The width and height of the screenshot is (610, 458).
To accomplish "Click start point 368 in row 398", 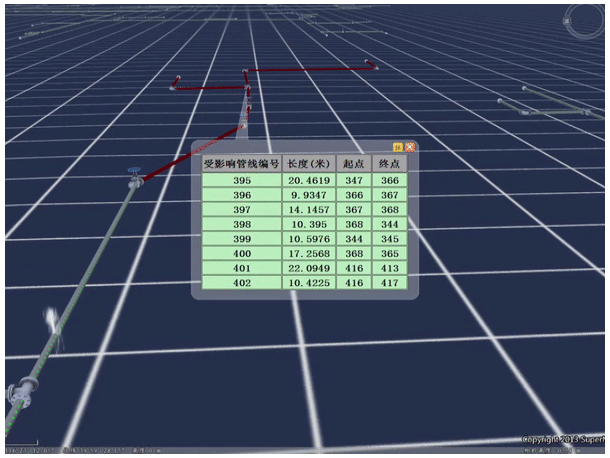I will click(354, 224).
